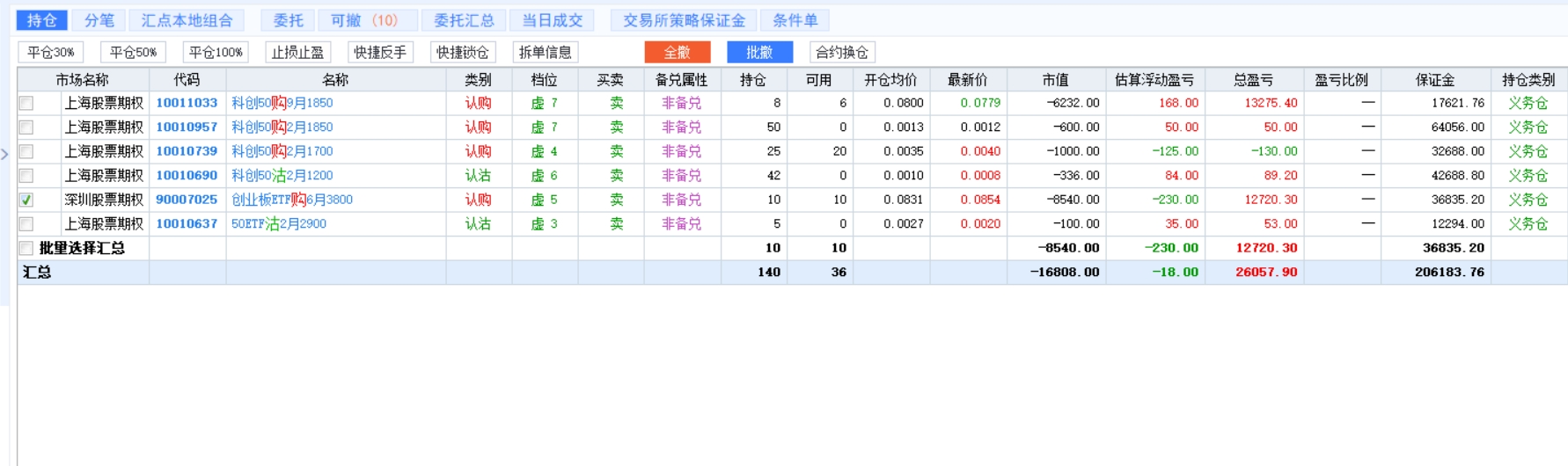
Task: Click contract 科创50购2月1850
Action: pyautogui.click(x=282, y=127)
